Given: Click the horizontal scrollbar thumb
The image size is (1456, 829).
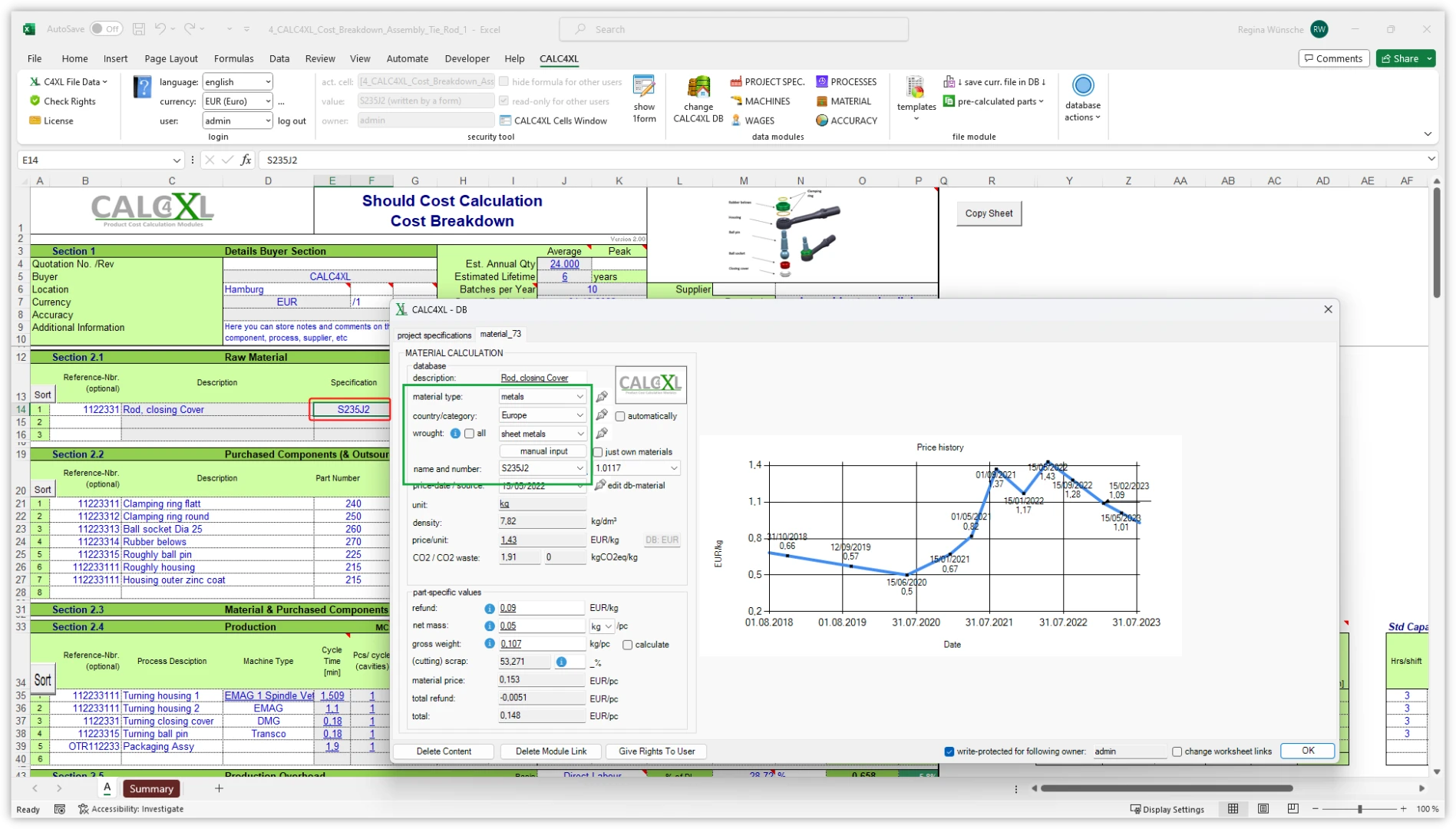Looking at the screenshot, I should 1166,788.
